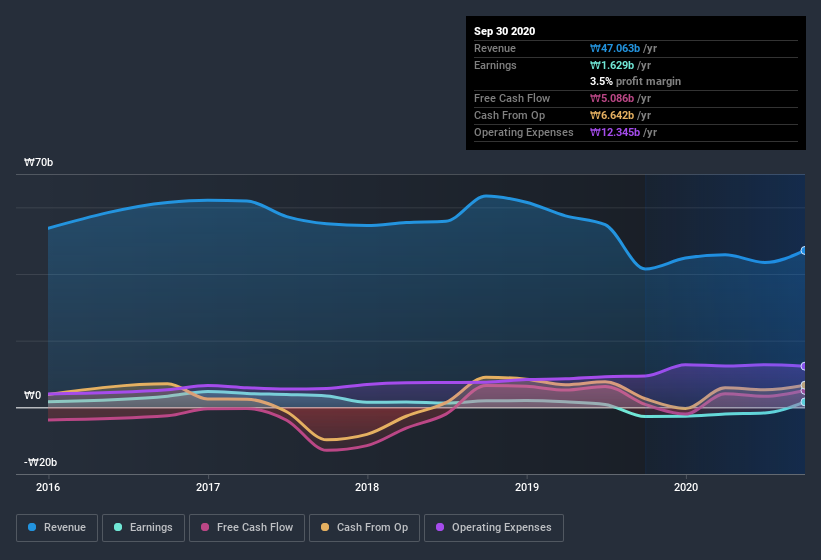
Task: Click the Cash From Op endpoint marker
Action: (x=803, y=386)
